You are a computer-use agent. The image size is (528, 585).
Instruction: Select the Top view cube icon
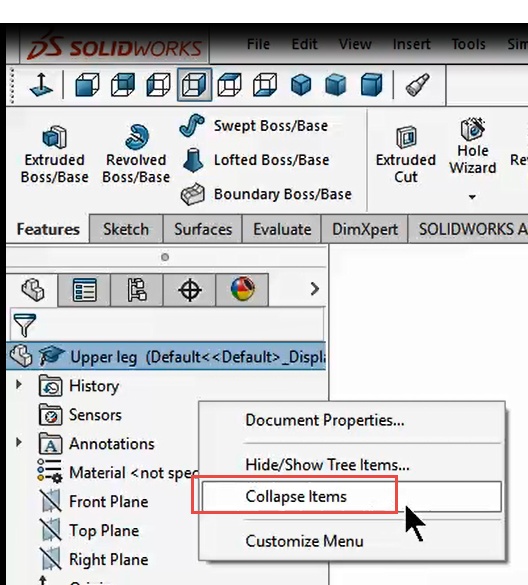click(229, 85)
